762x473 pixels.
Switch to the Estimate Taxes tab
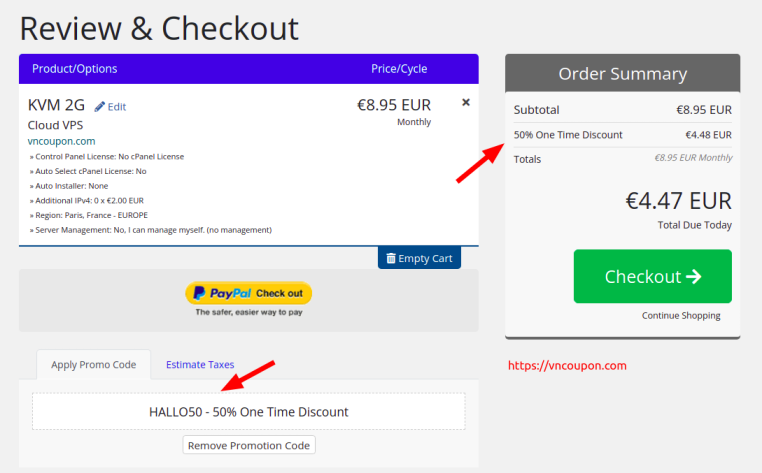(x=200, y=364)
